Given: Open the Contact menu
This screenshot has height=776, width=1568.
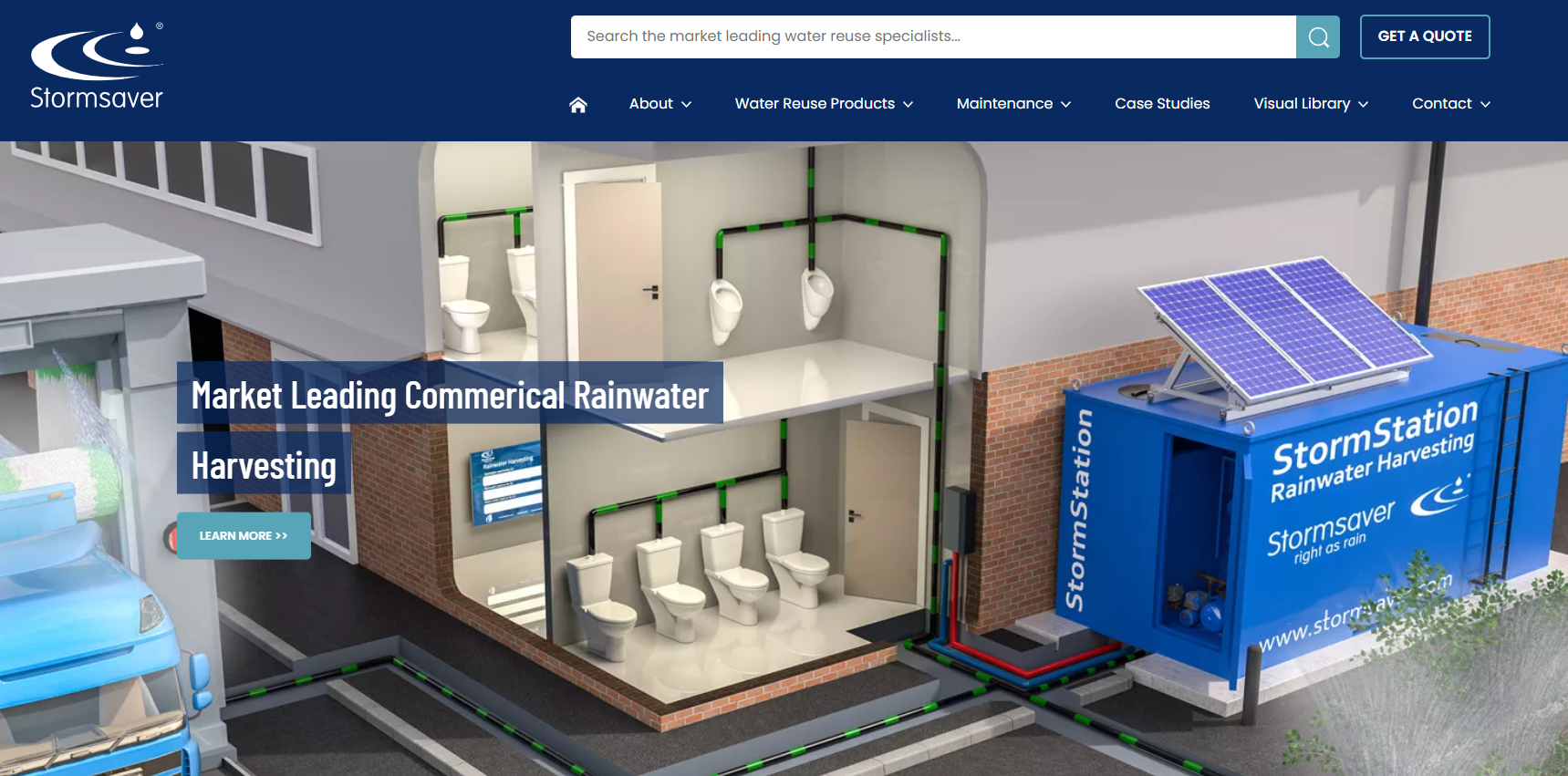Looking at the screenshot, I should 1442,104.
